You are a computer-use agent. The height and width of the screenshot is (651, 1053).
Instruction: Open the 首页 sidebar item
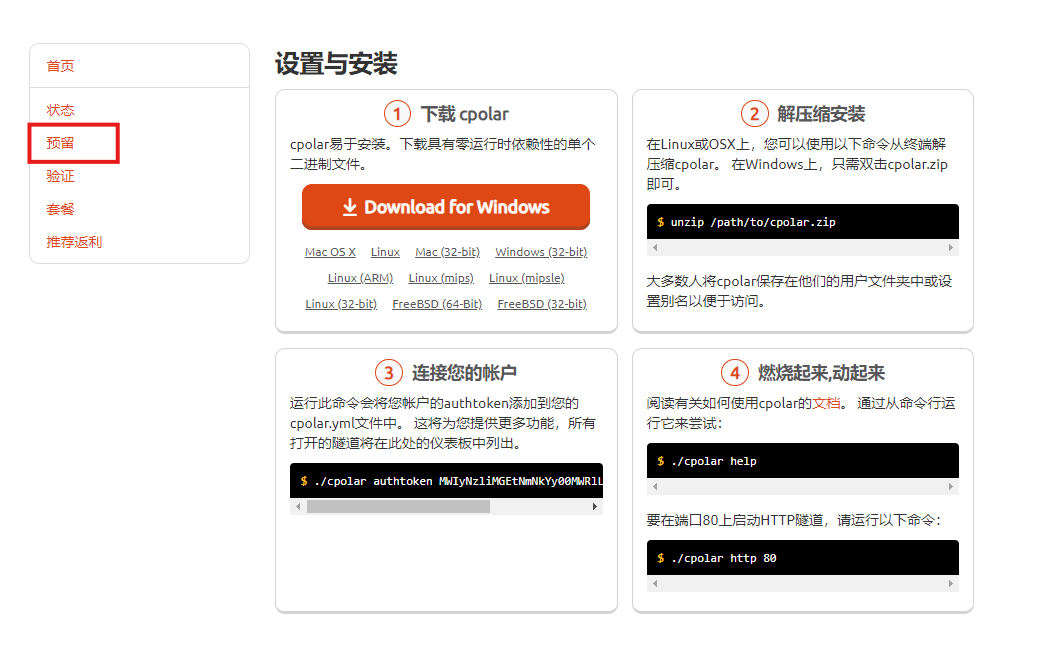60,66
